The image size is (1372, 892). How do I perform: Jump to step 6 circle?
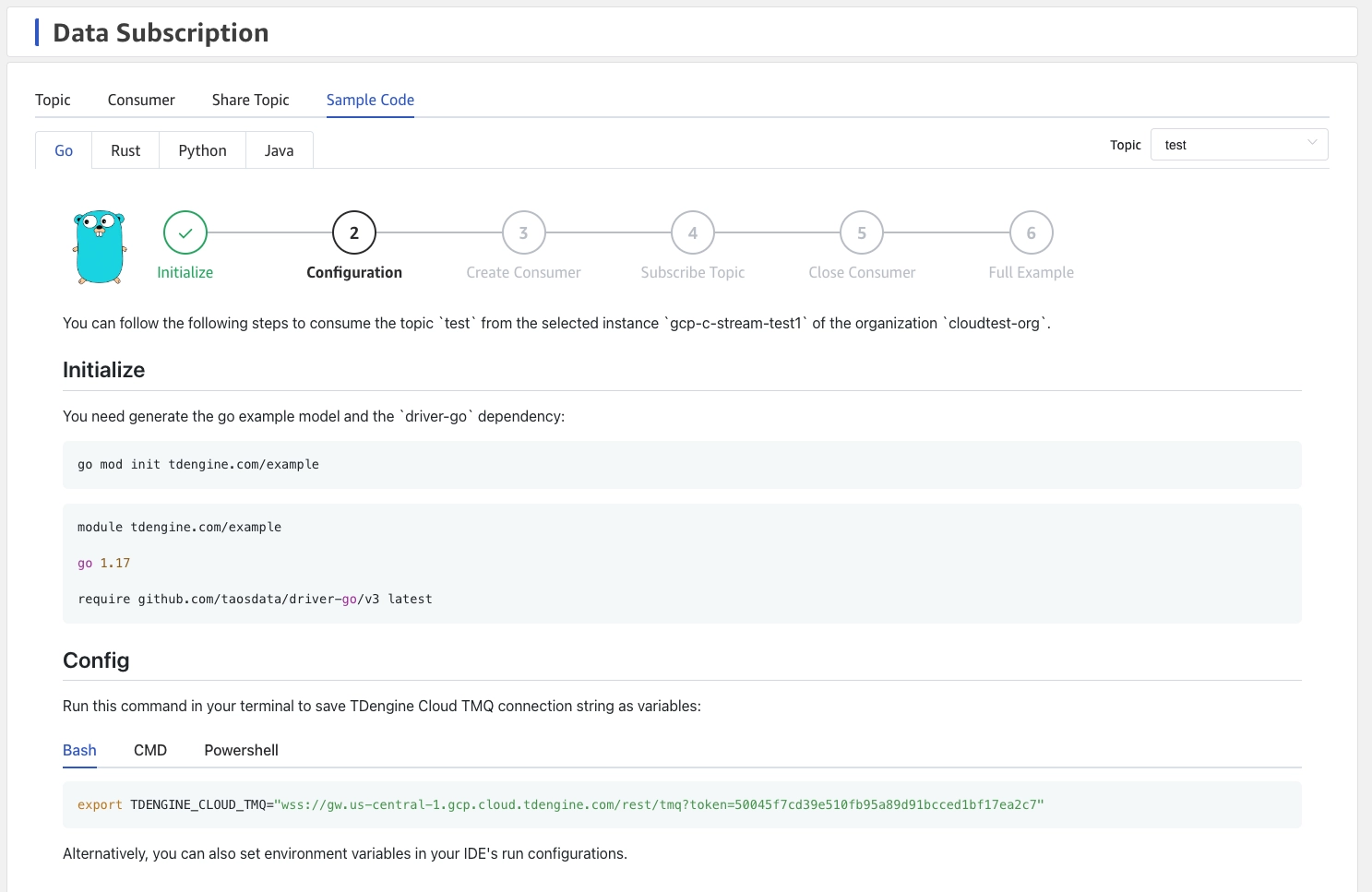(1032, 232)
